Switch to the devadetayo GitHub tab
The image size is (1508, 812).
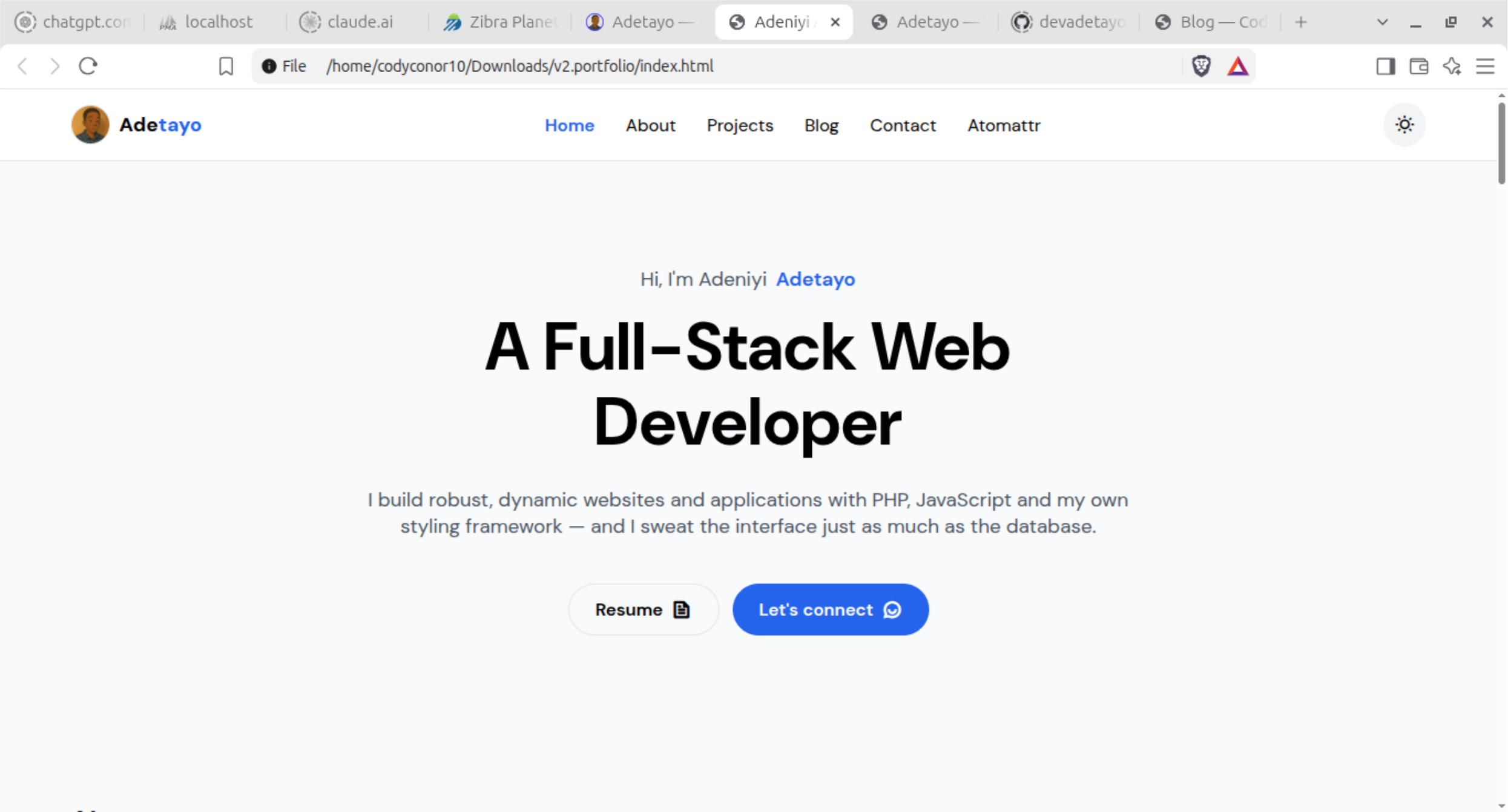[1068, 22]
